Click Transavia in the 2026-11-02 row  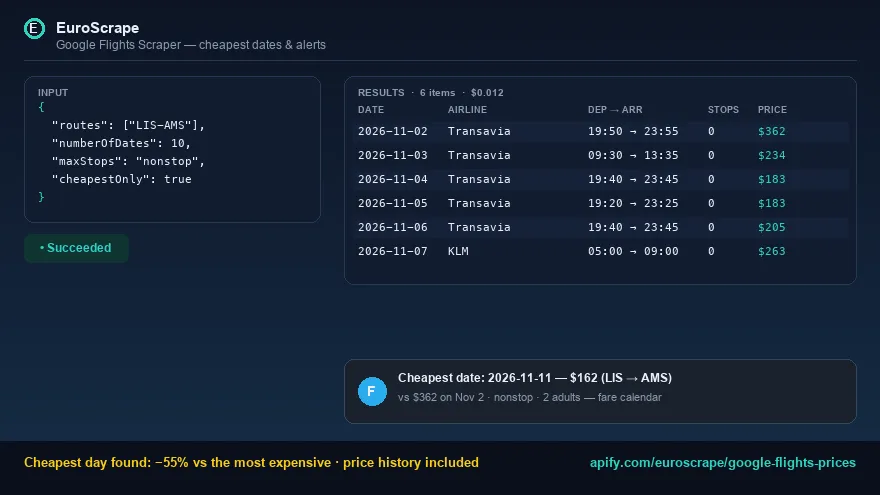479,131
